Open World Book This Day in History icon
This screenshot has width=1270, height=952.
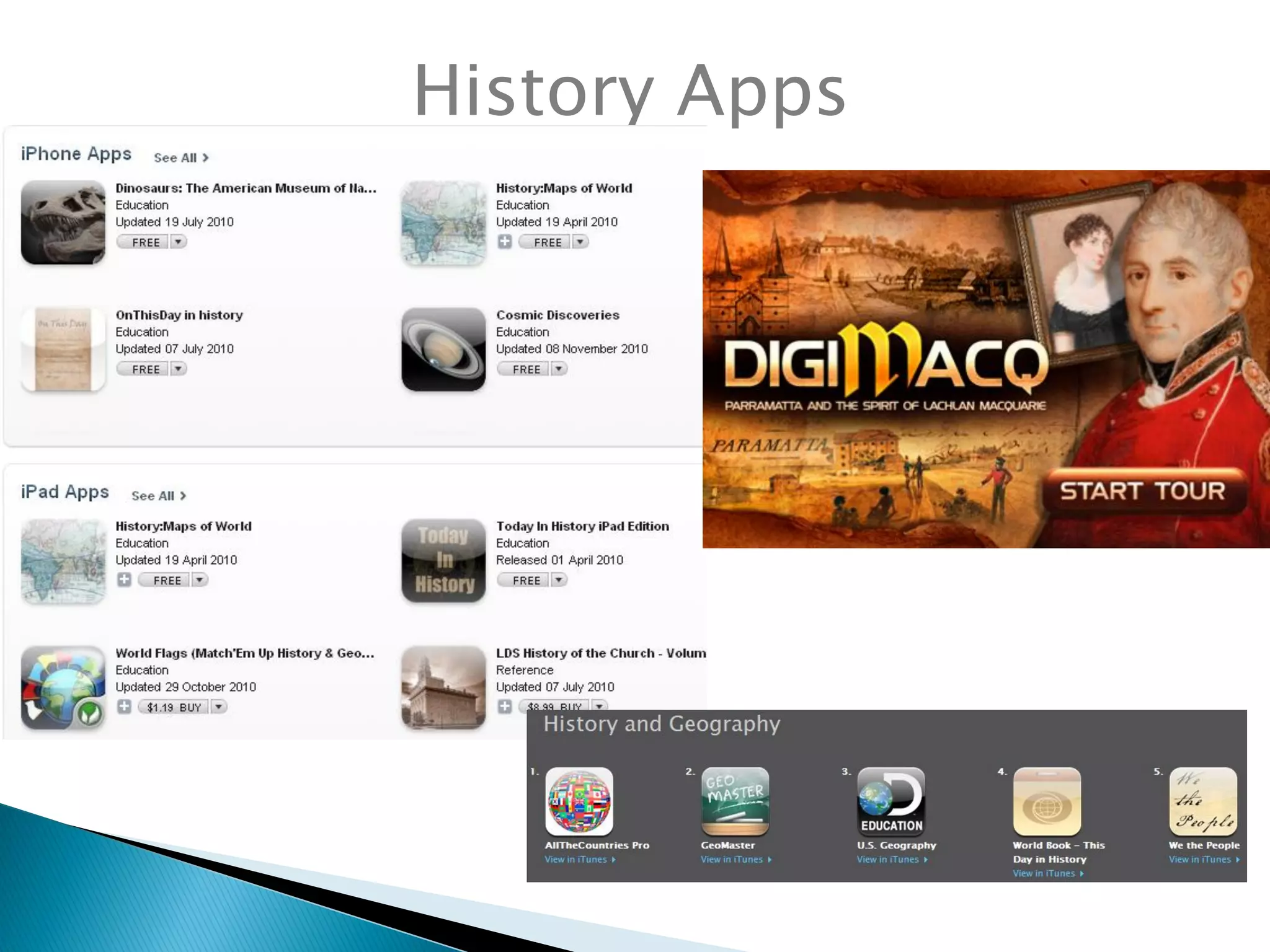coord(1047,801)
